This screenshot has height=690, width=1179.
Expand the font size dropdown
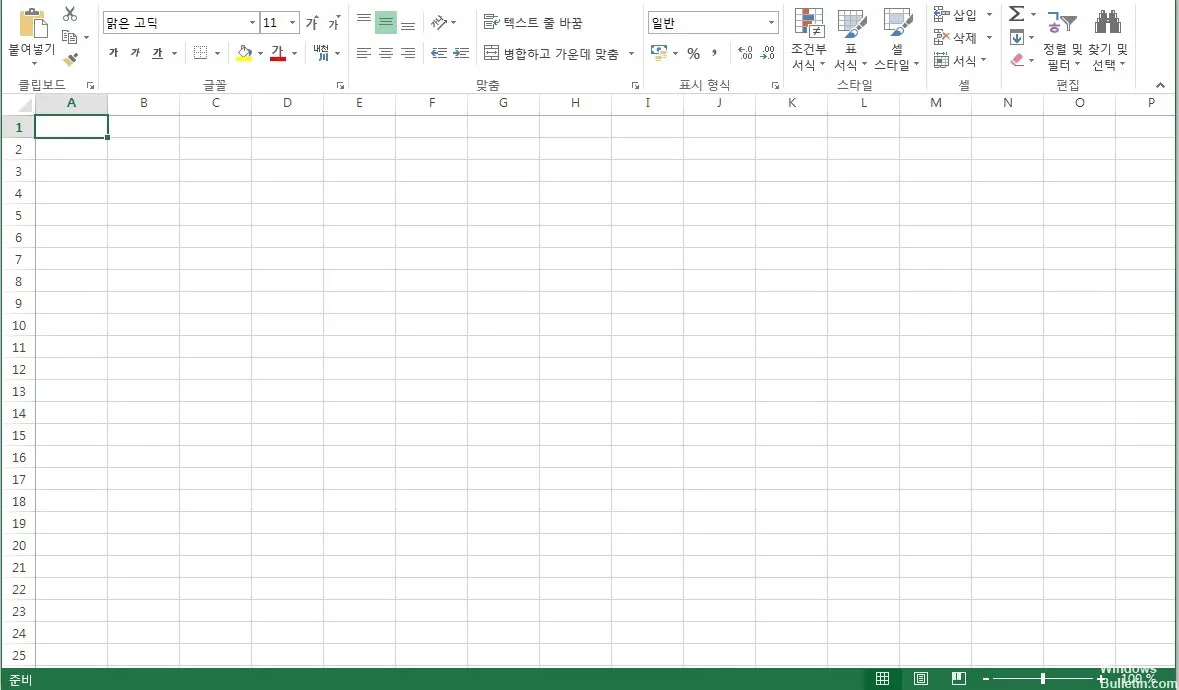coord(292,23)
